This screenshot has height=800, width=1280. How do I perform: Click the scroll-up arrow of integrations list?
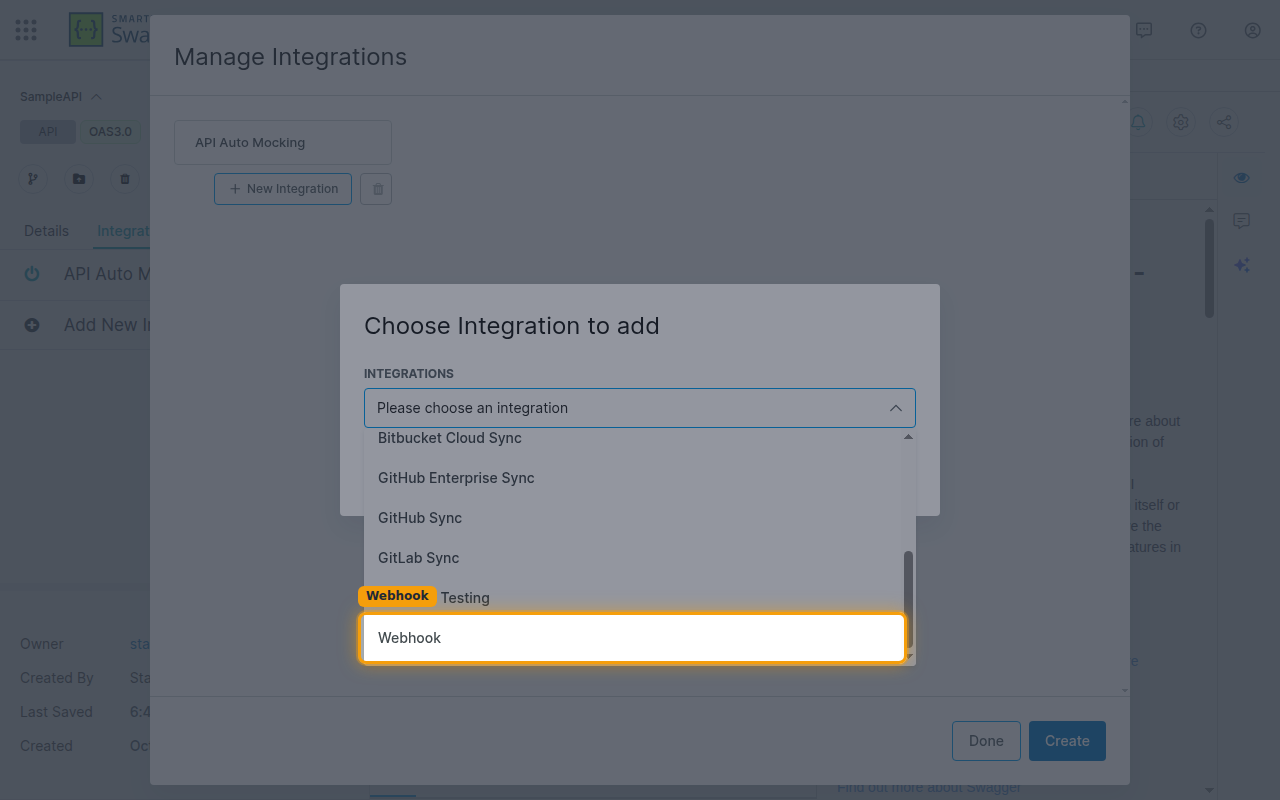[909, 436]
